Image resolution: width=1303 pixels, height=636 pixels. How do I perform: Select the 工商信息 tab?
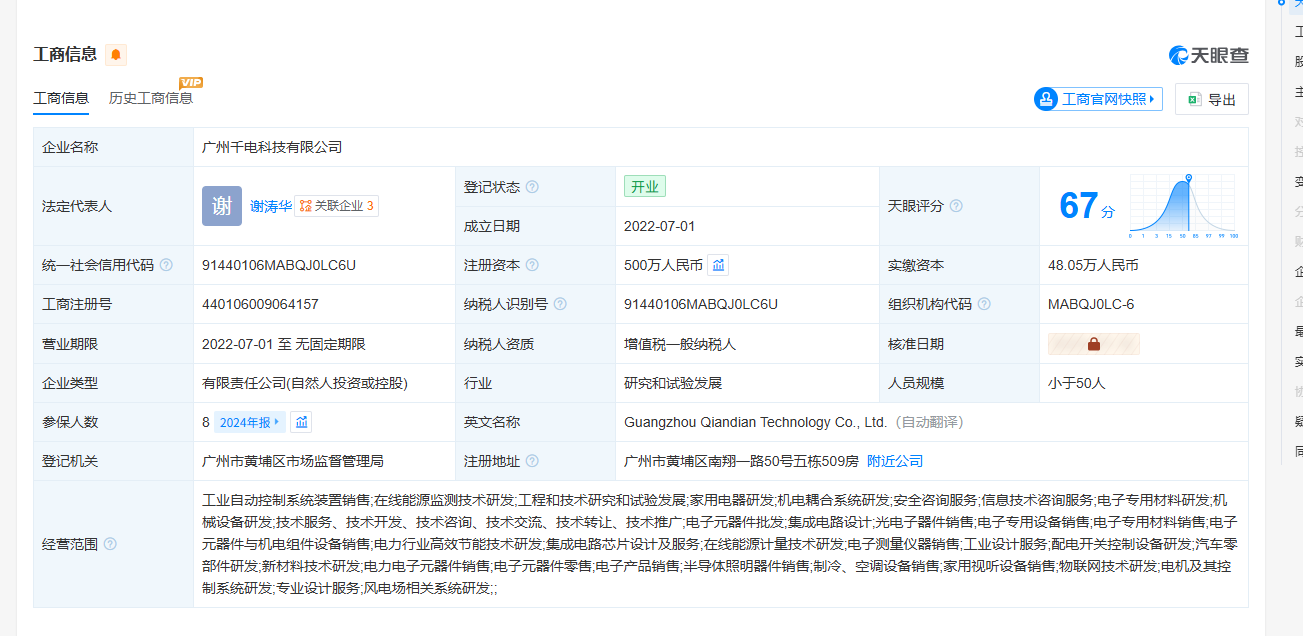point(61,98)
